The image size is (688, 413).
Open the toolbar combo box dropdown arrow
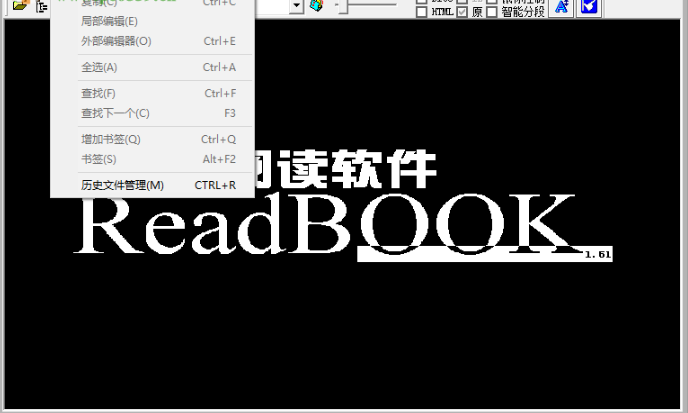tap(297, 6)
